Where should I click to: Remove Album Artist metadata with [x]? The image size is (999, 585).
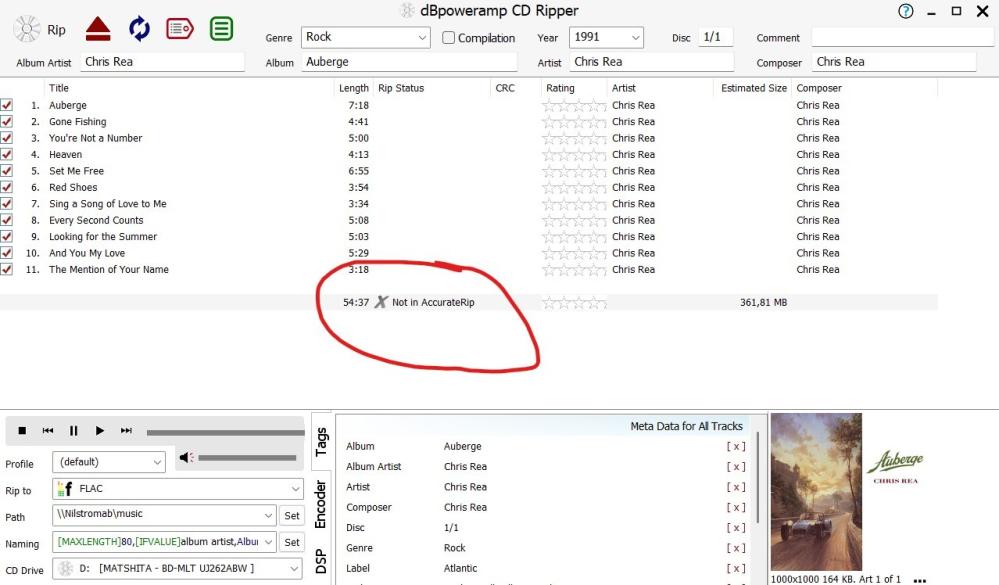pos(736,466)
